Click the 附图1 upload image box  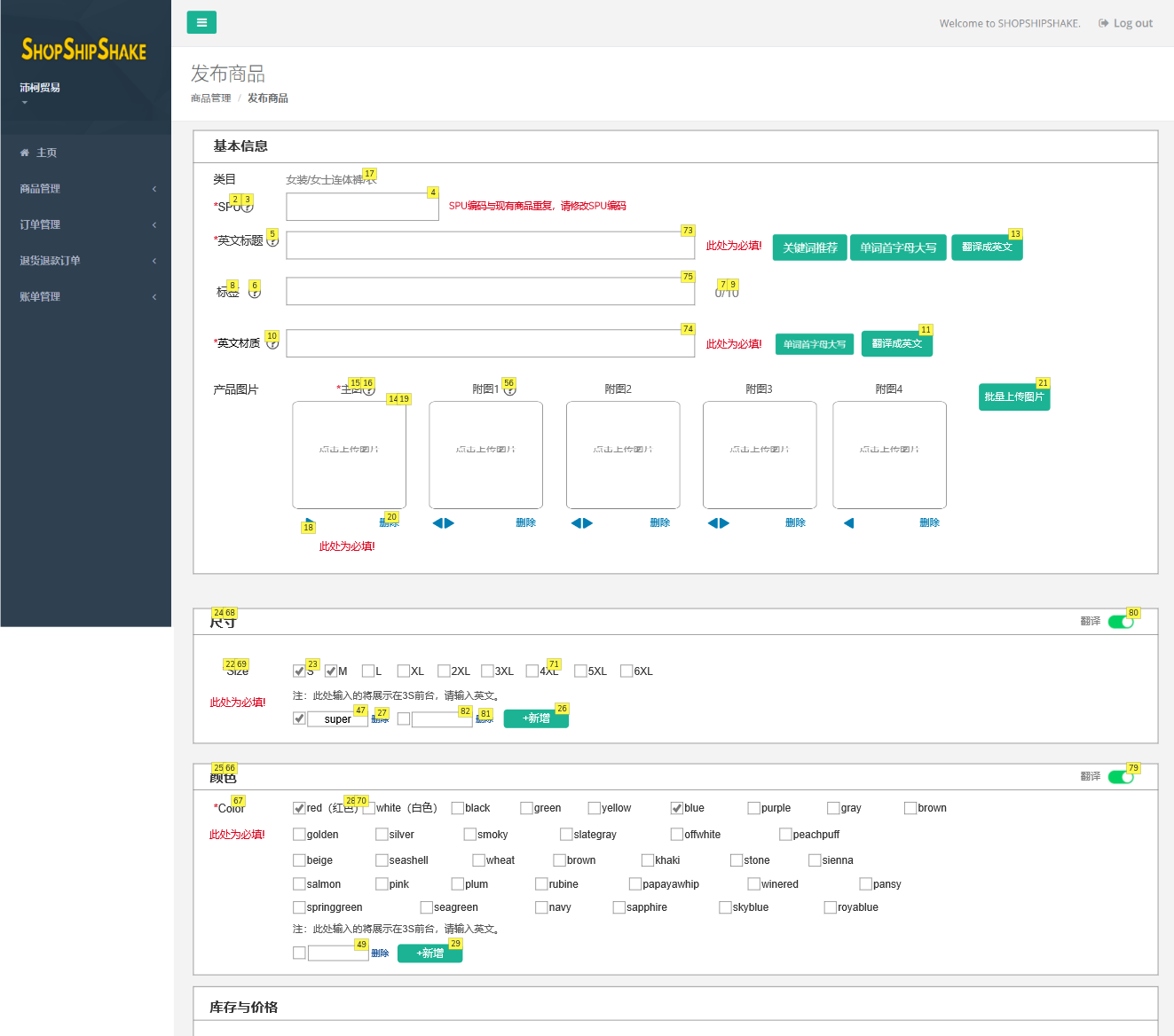tap(486, 455)
